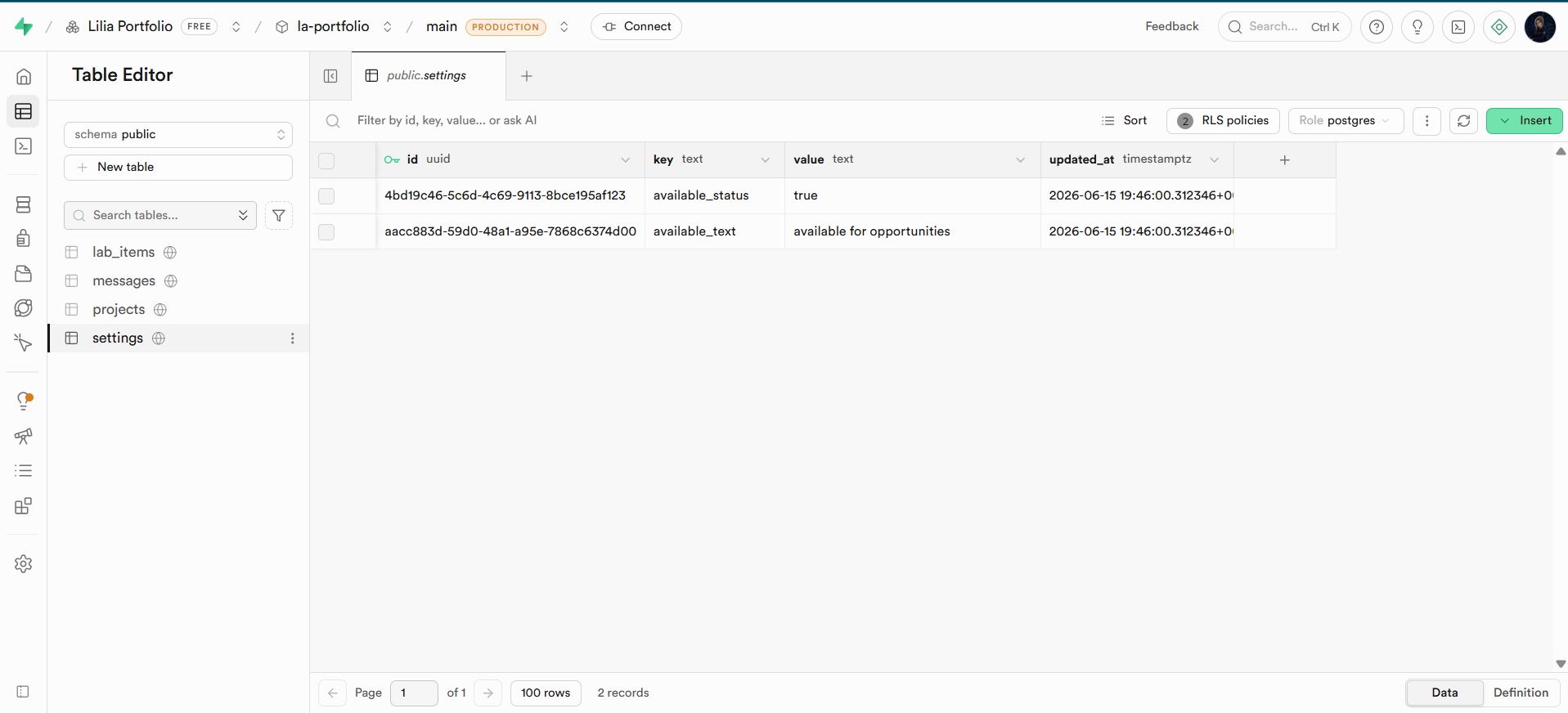Open the Integrations sidebar icon
The height and width of the screenshot is (713, 1568).
coord(24,506)
